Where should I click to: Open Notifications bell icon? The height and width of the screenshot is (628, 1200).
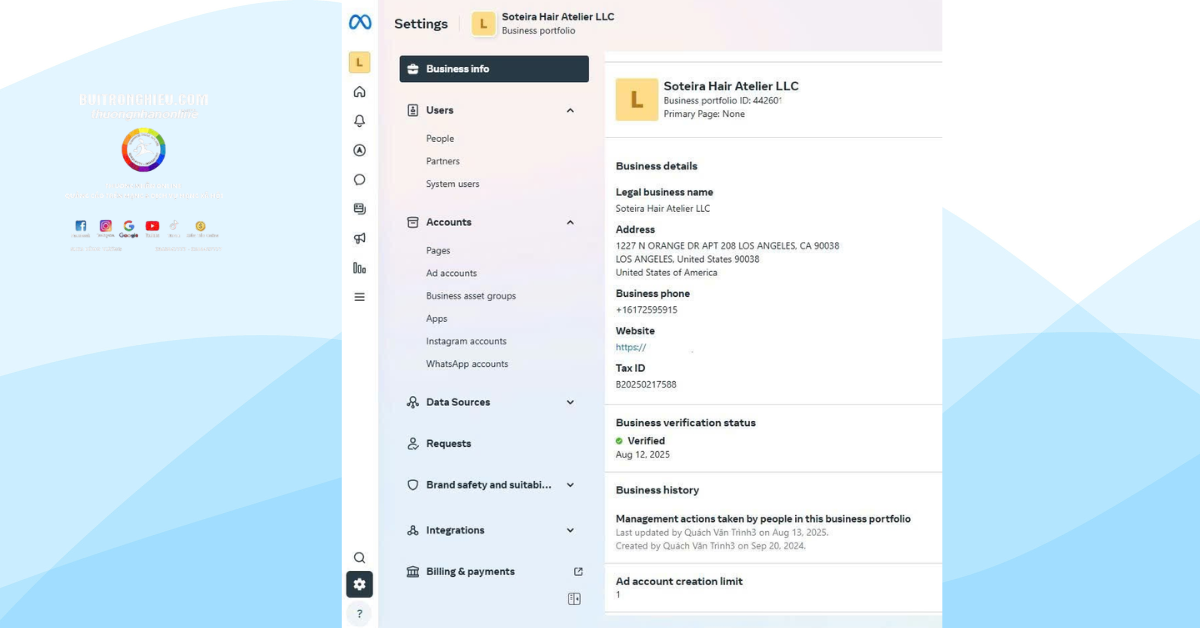tap(359, 121)
